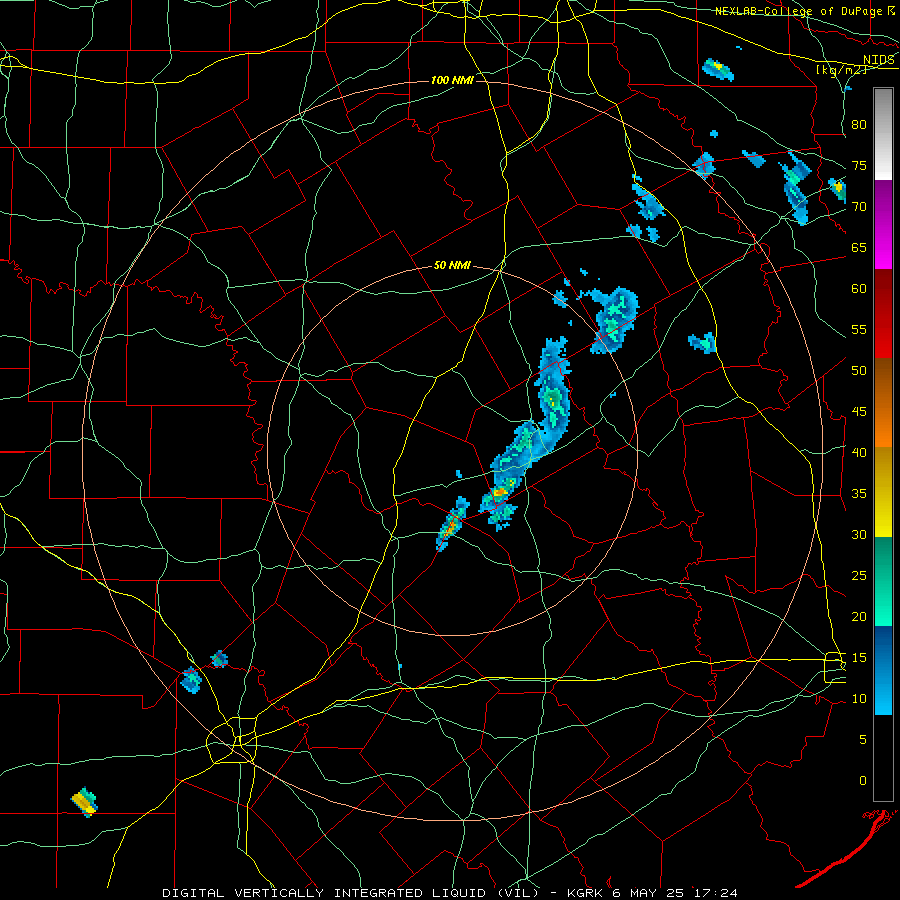The width and height of the screenshot is (900, 900).
Task: Click the 100 NMI range ring label
Action: (452, 80)
